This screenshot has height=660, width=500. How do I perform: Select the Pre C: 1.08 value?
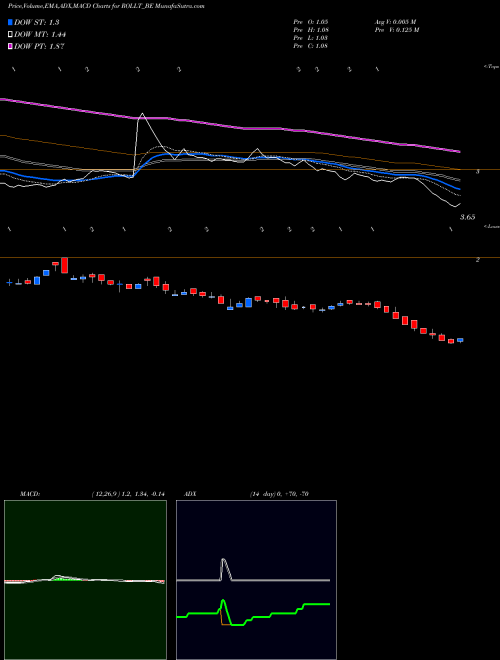pyautogui.click(x=311, y=46)
